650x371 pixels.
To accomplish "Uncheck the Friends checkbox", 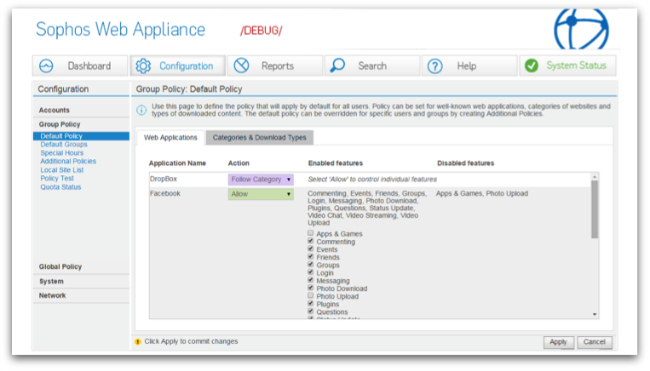I will [x=310, y=257].
